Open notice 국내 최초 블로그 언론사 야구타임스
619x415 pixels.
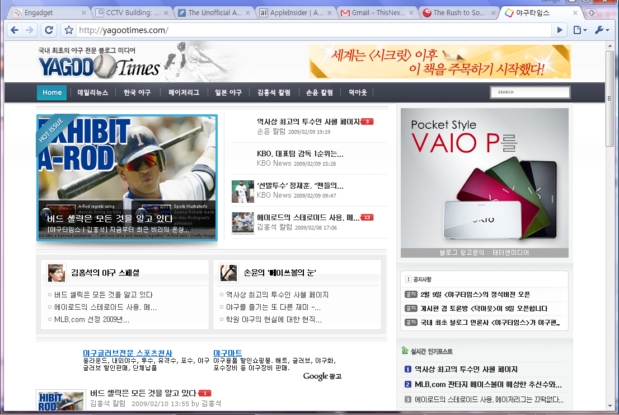point(490,323)
